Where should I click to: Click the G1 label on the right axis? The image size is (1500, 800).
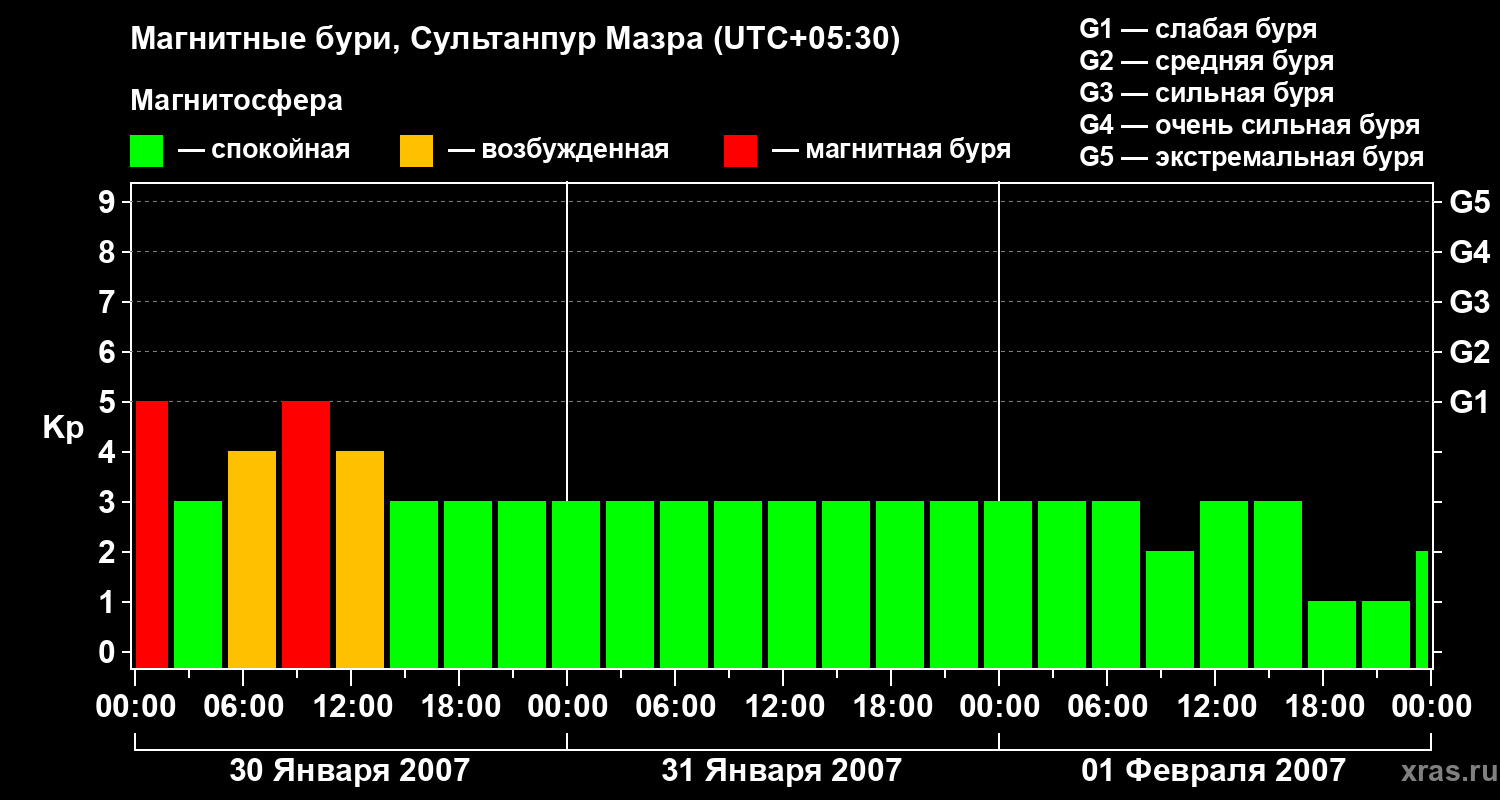point(1469,403)
